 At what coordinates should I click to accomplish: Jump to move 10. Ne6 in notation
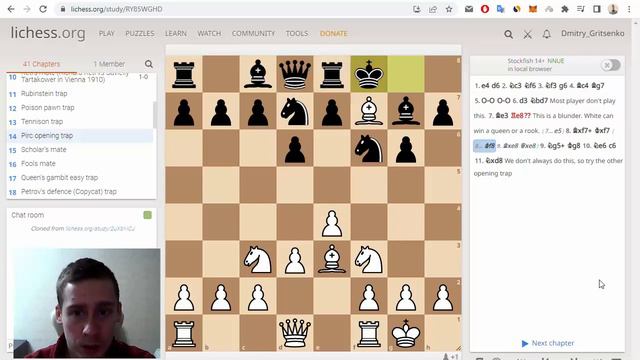pyautogui.click(x=601, y=146)
